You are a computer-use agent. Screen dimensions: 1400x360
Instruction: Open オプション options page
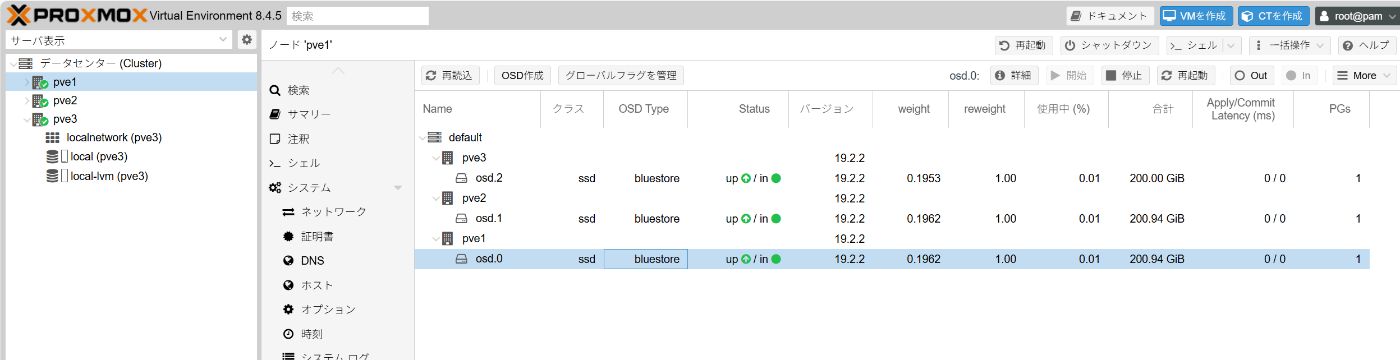(328, 309)
